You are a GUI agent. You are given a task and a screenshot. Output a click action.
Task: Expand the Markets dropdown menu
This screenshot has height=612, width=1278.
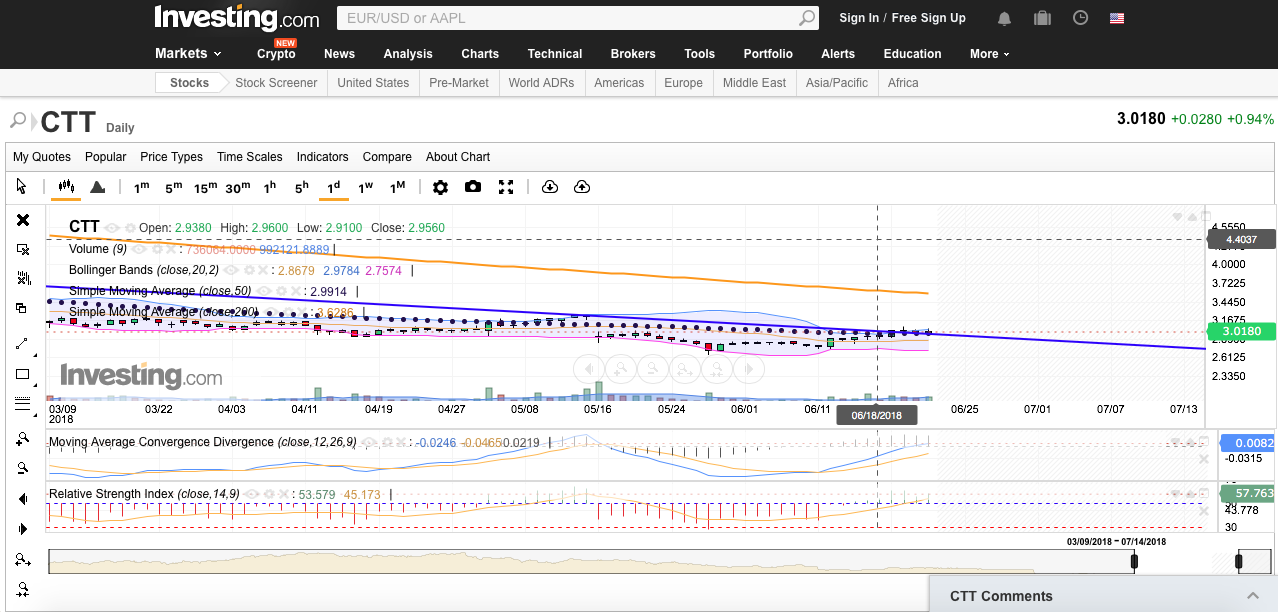[x=188, y=54]
